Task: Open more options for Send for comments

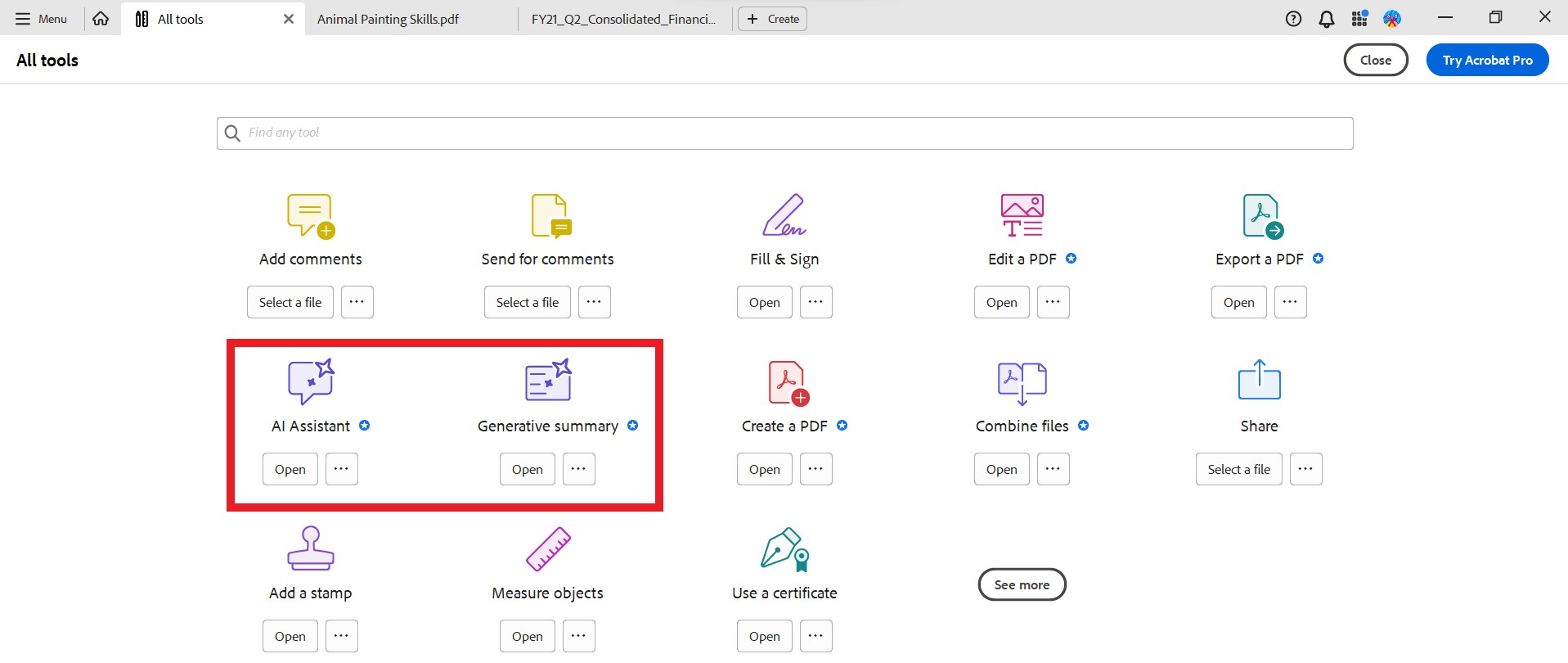Action: point(595,302)
